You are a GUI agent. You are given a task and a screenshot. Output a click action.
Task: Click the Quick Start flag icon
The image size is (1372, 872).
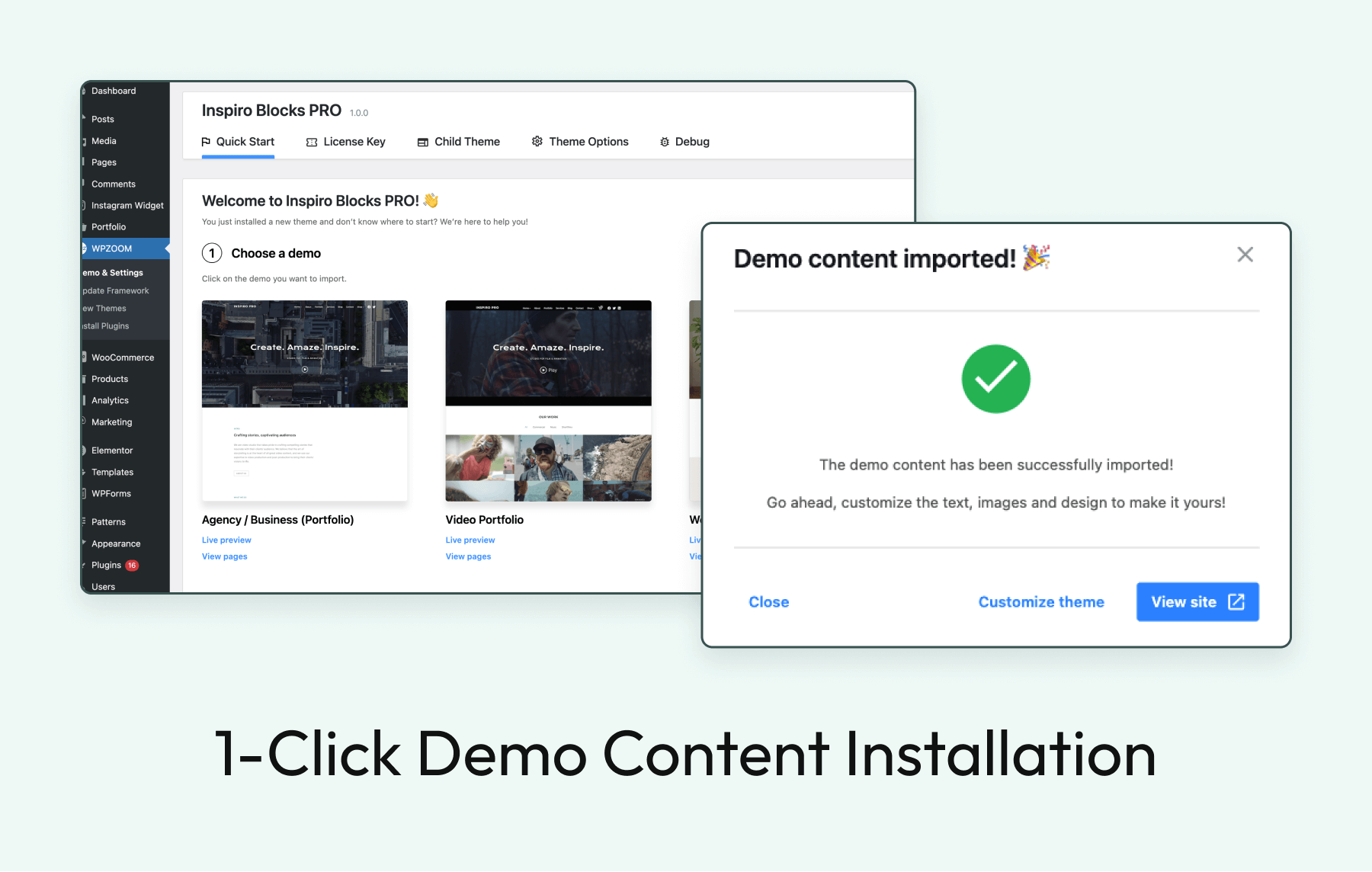click(x=206, y=142)
